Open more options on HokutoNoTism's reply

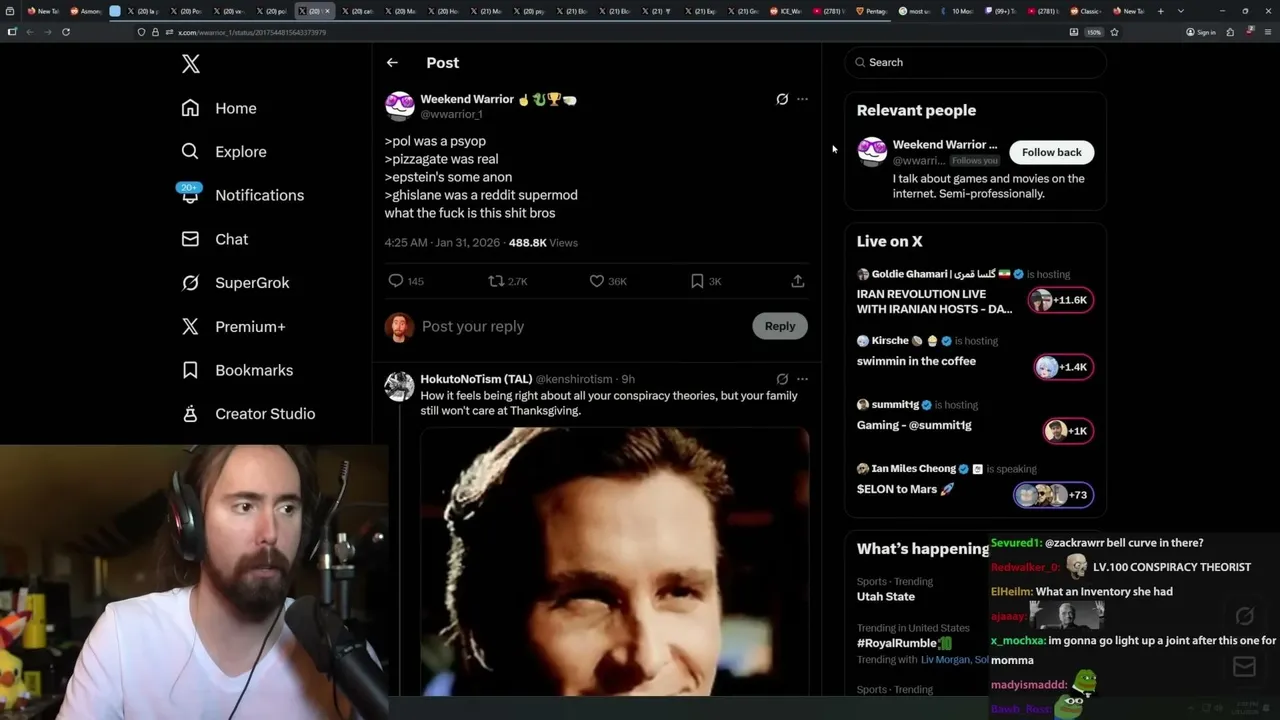point(802,379)
